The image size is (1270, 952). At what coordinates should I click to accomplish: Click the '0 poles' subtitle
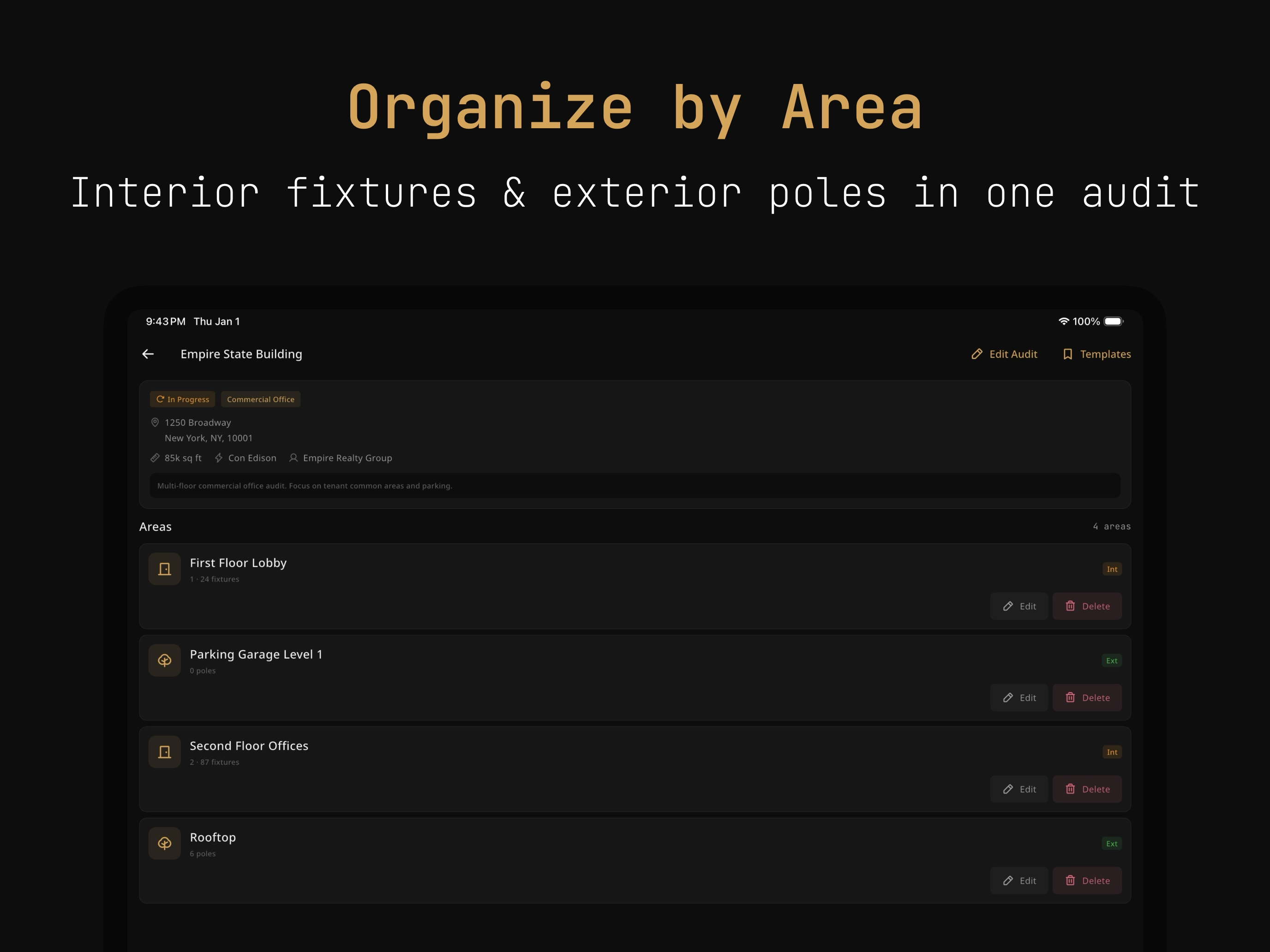[x=203, y=671]
